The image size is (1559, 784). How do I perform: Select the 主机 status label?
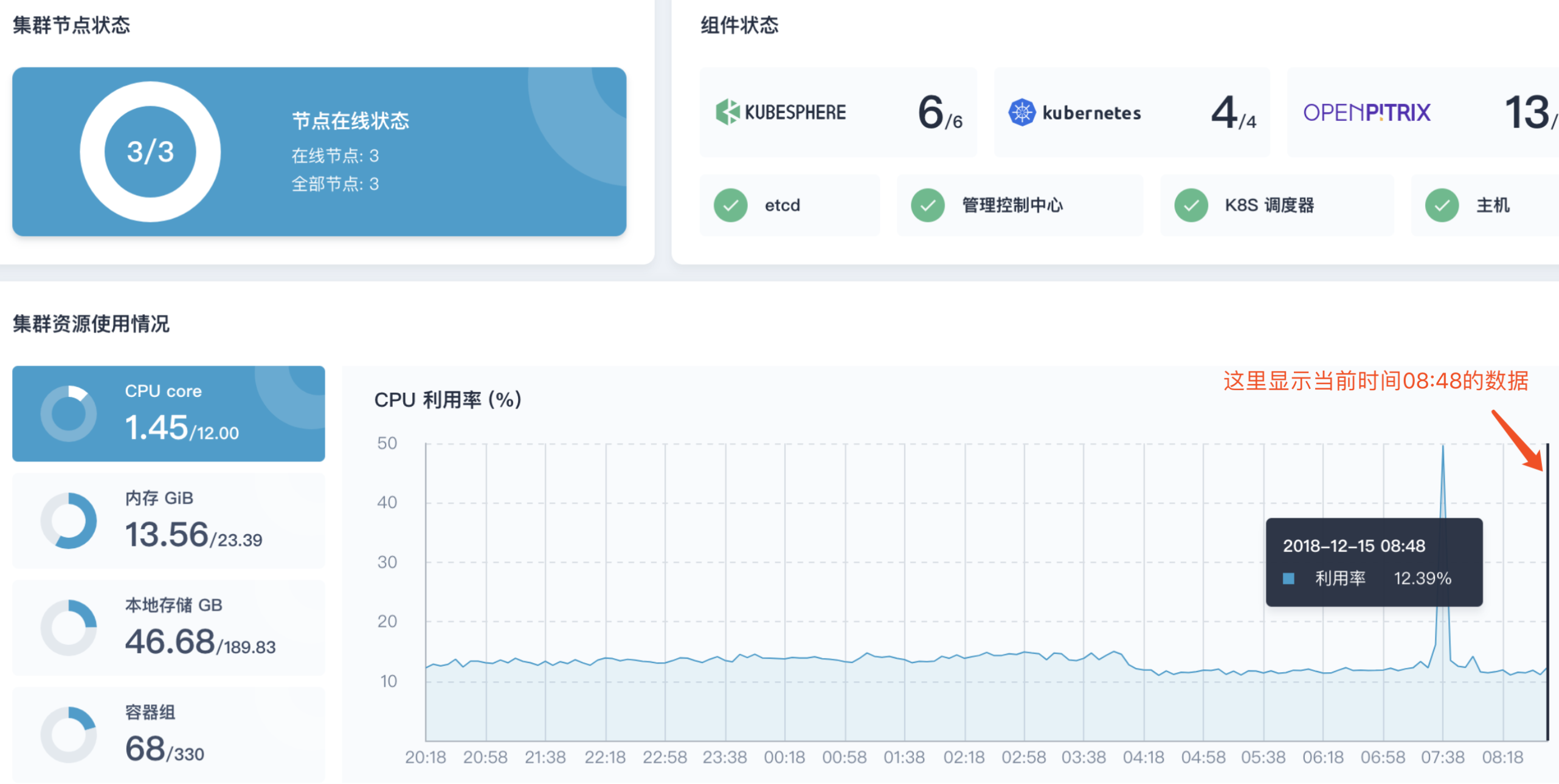pos(1493,205)
